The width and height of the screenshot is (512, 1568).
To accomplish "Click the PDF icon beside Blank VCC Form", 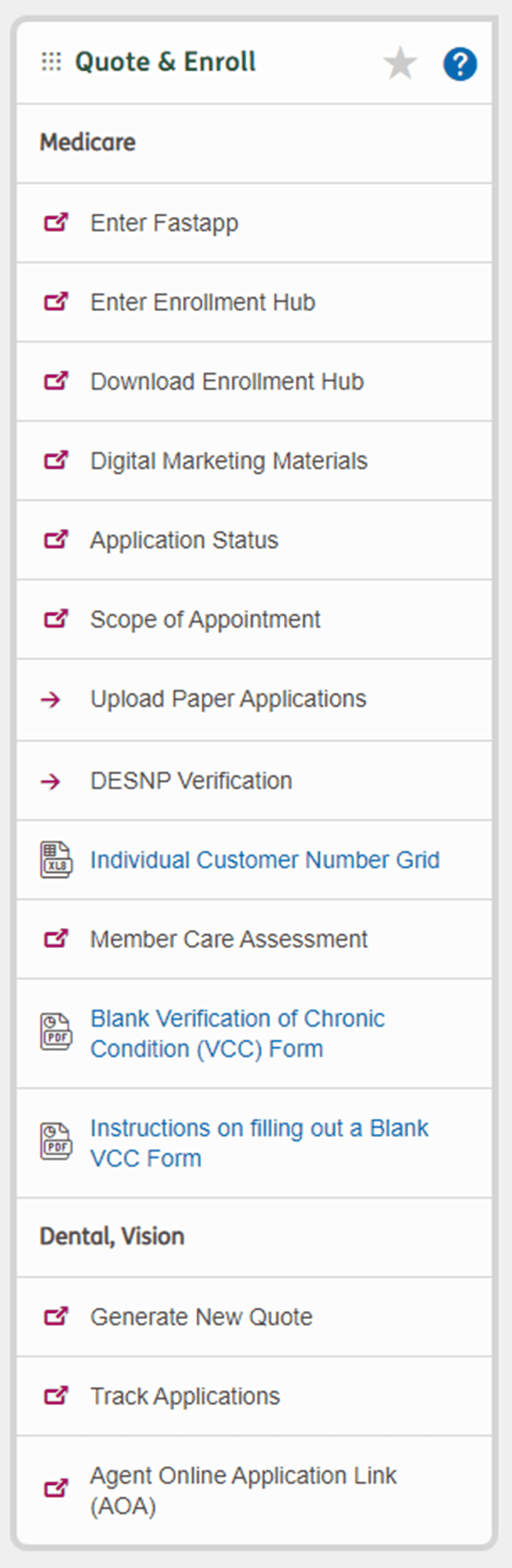I will (55, 1033).
